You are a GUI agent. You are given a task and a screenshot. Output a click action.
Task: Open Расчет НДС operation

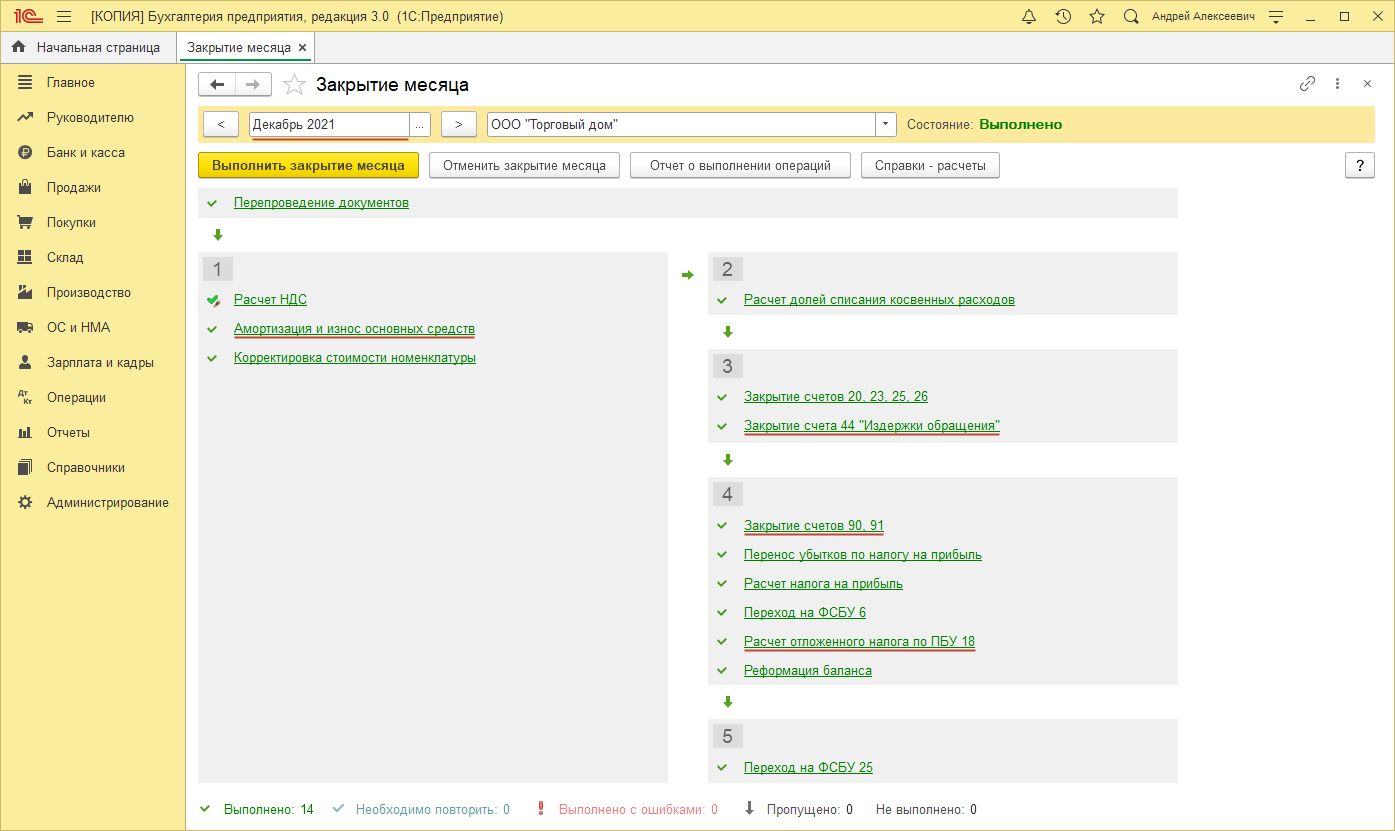270,299
